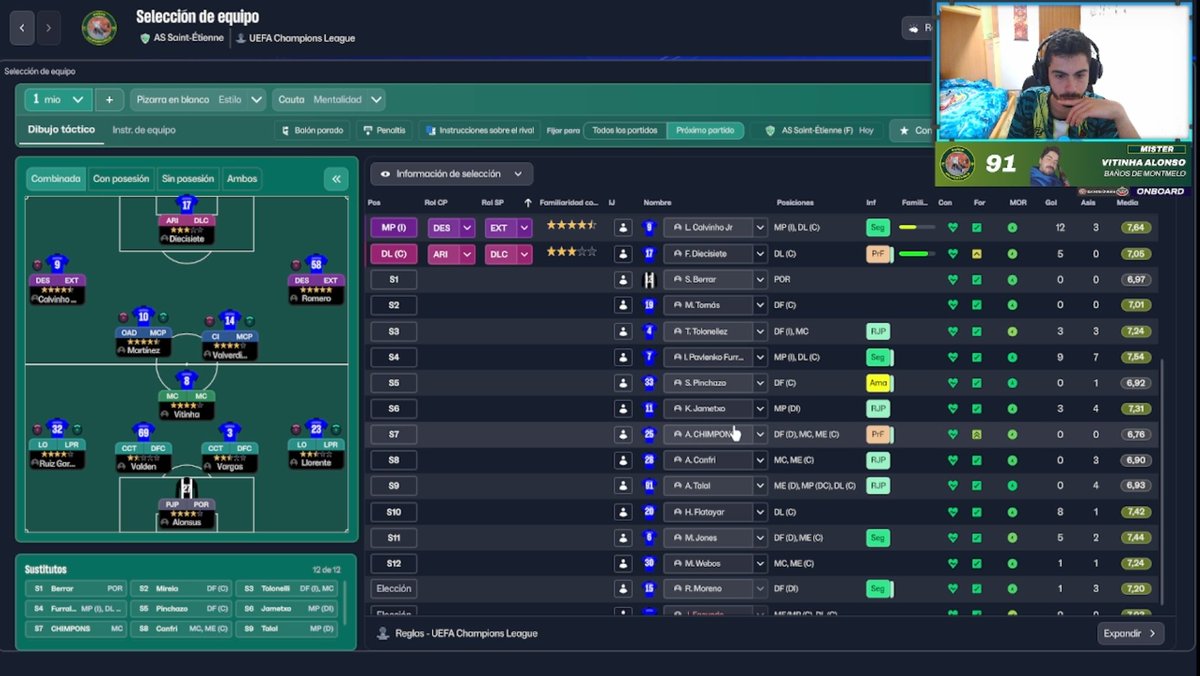The width and height of the screenshot is (1200, 676).
Task: Collapse the tactics pitch panel with double-arrow
Action: pyautogui.click(x=336, y=179)
